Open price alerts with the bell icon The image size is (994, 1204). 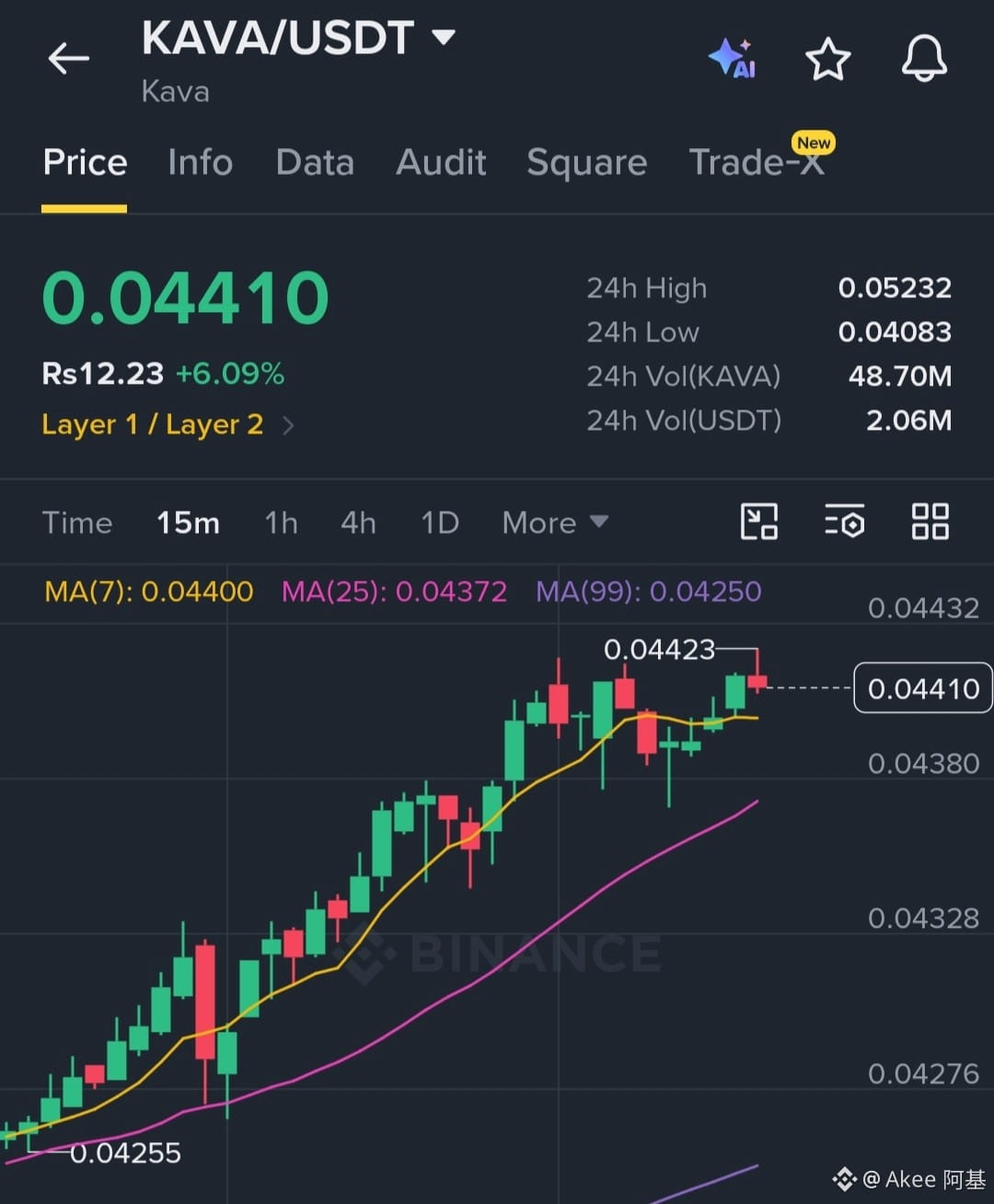(x=924, y=58)
